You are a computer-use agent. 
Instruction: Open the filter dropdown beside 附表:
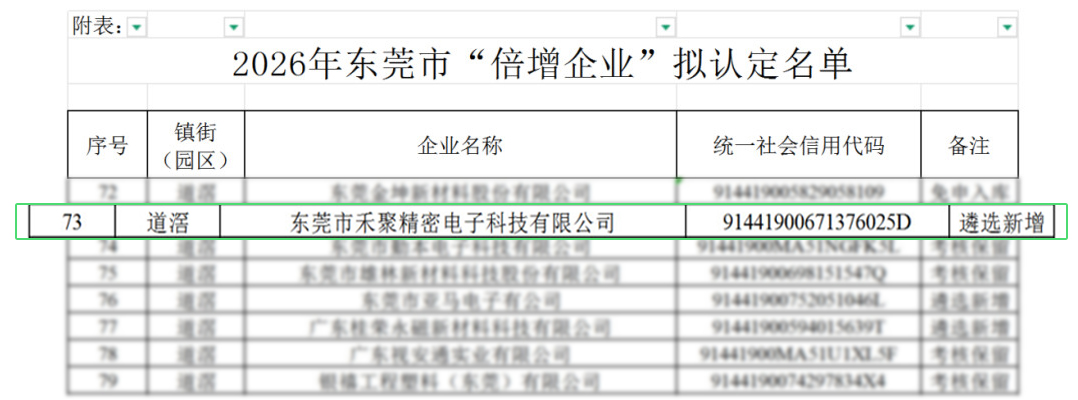(x=138, y=27)
